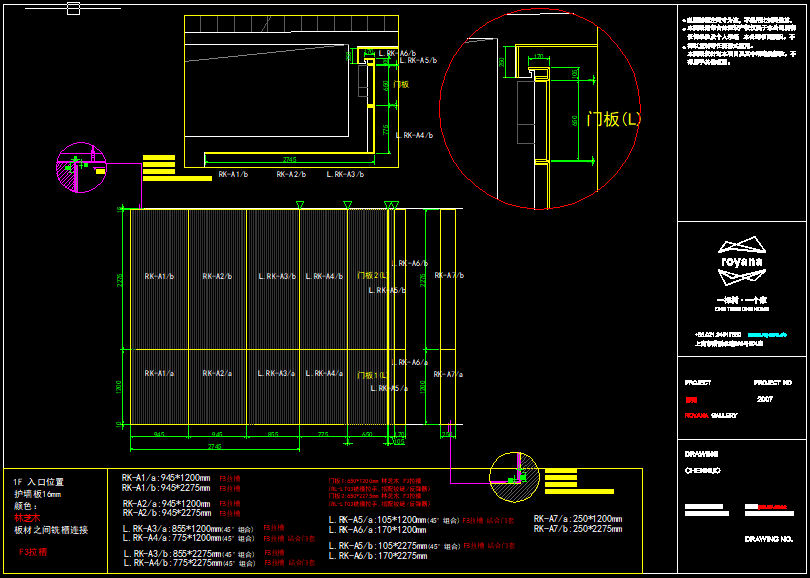Select the RK-A7/b panel label in elevation

(450, 275)
